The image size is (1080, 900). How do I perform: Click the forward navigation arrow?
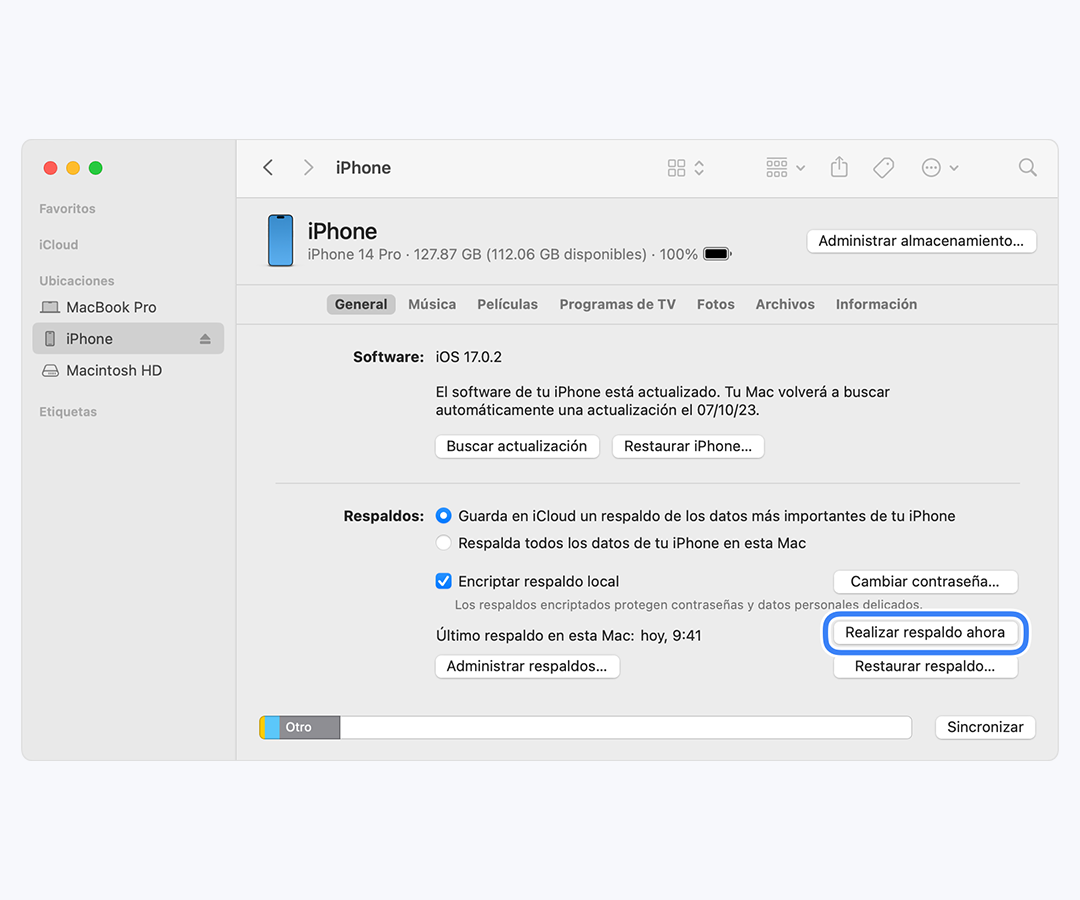[308, 168]
